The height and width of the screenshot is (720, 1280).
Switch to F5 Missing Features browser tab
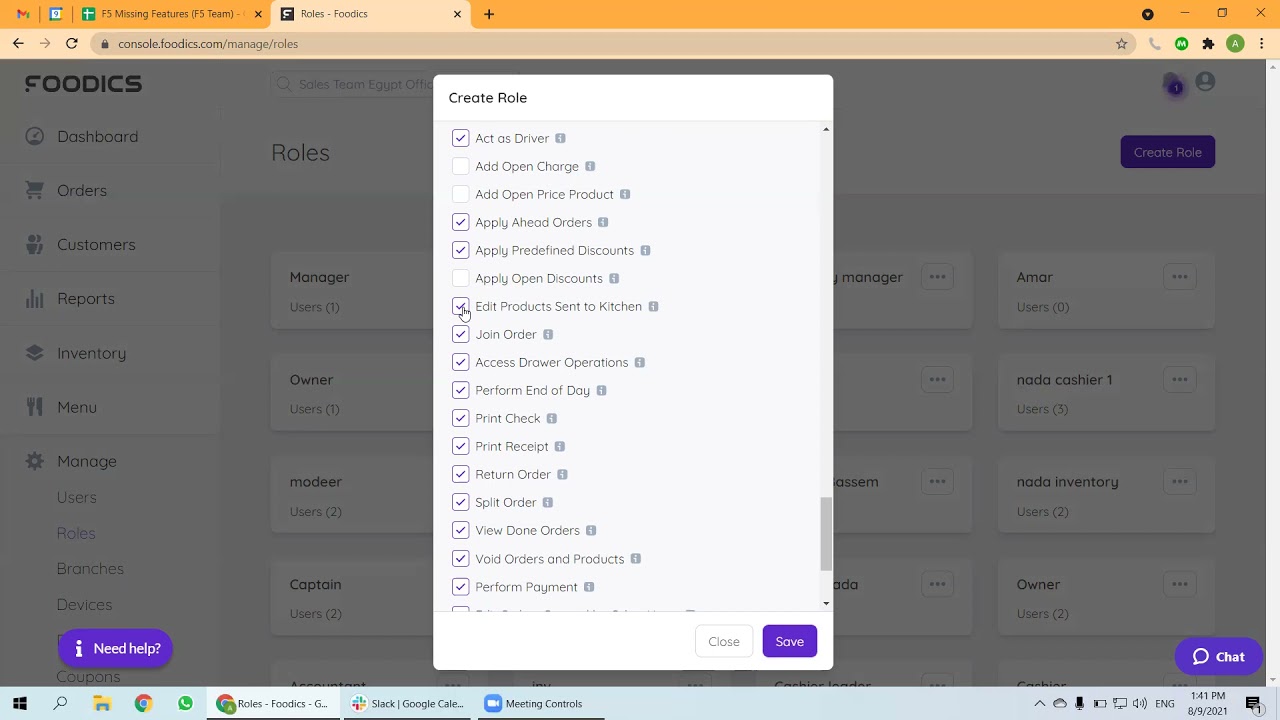click(172, 14)
